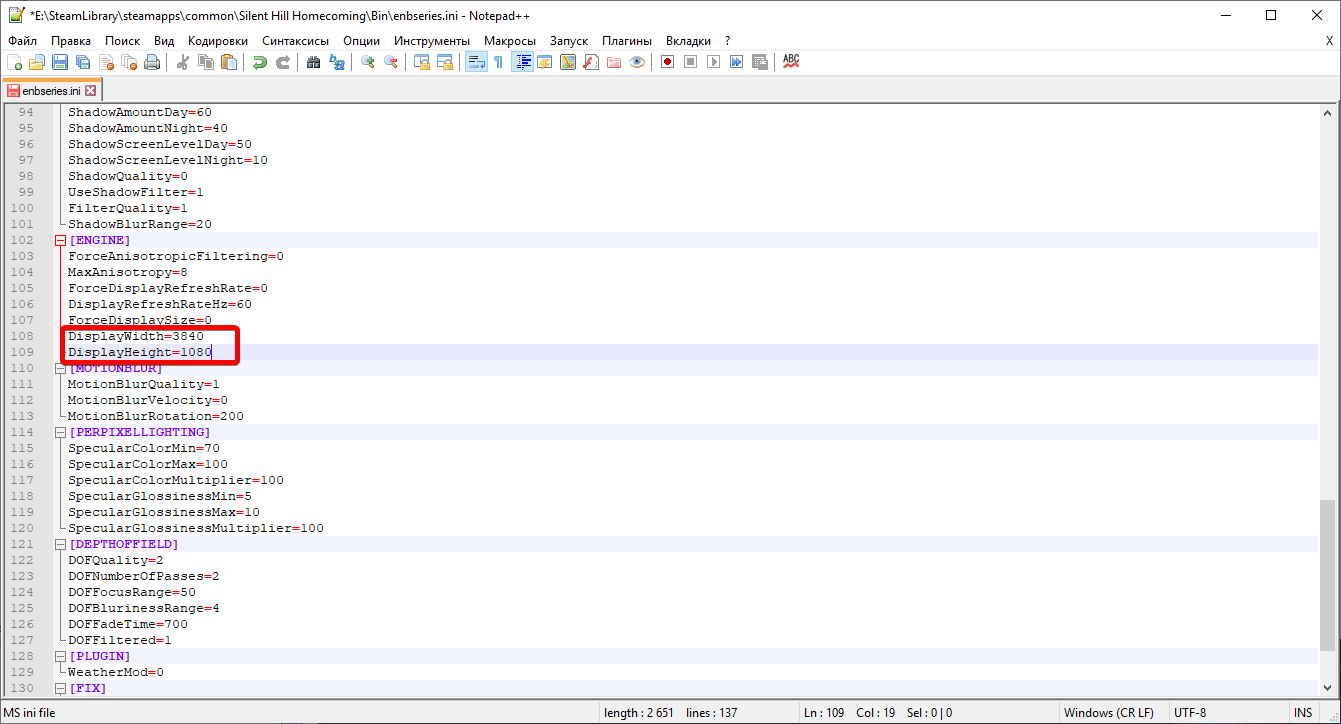Open the user defined language icon

(545, 62)
